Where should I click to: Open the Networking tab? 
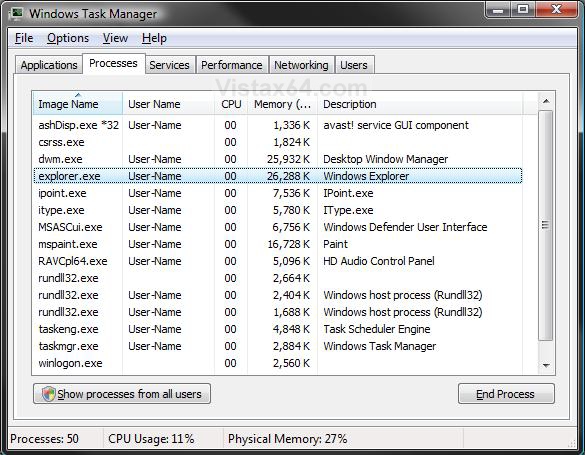tap(301, 65)
